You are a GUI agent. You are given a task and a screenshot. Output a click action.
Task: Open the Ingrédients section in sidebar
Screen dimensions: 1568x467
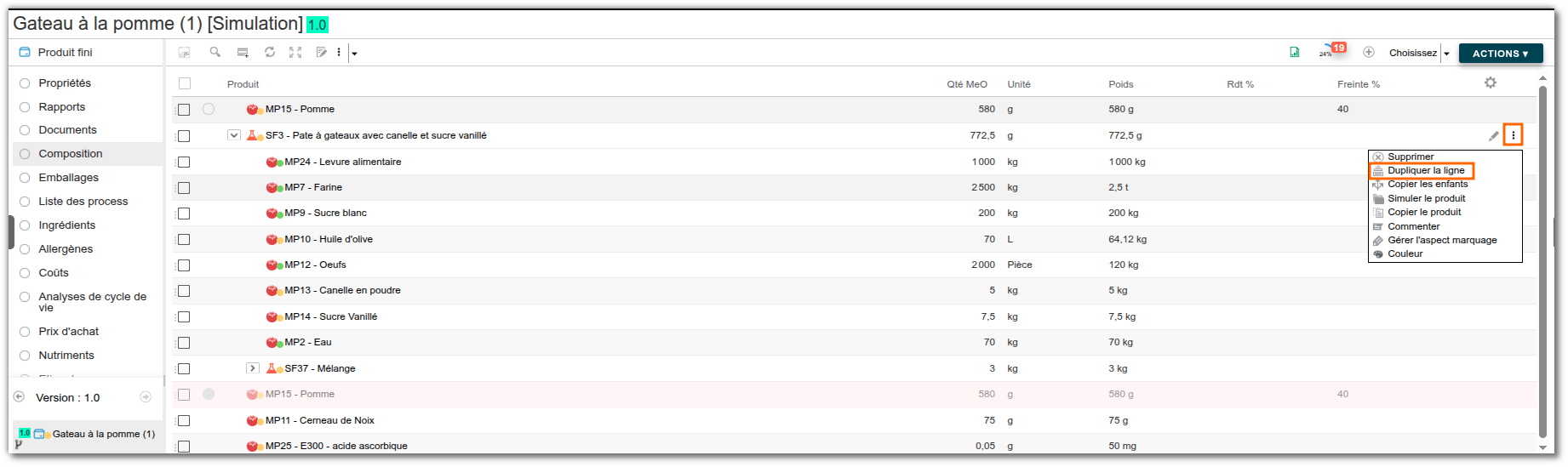[x=67, y=225]
